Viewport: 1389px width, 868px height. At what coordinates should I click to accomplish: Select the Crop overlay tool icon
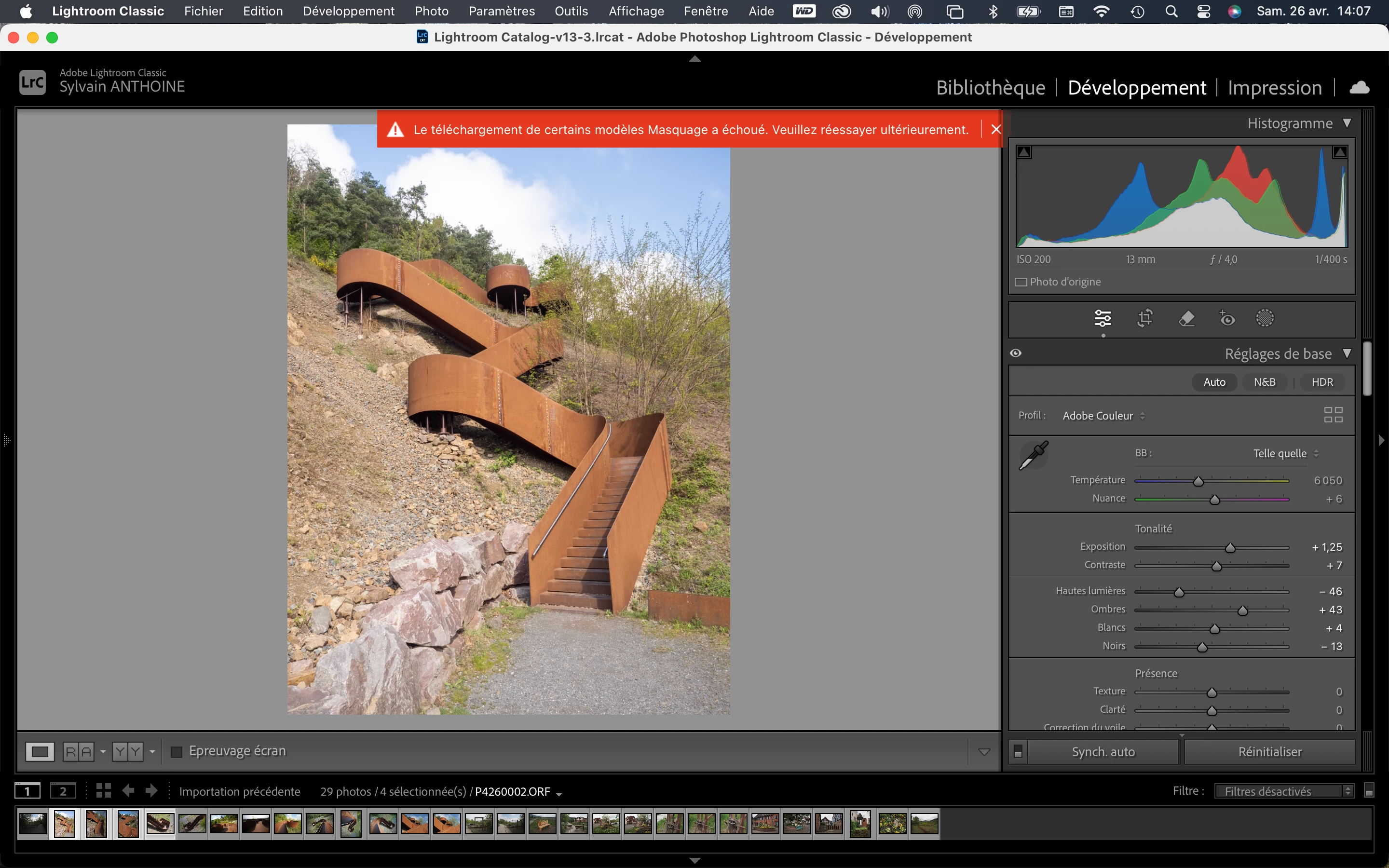[1144, 318]
